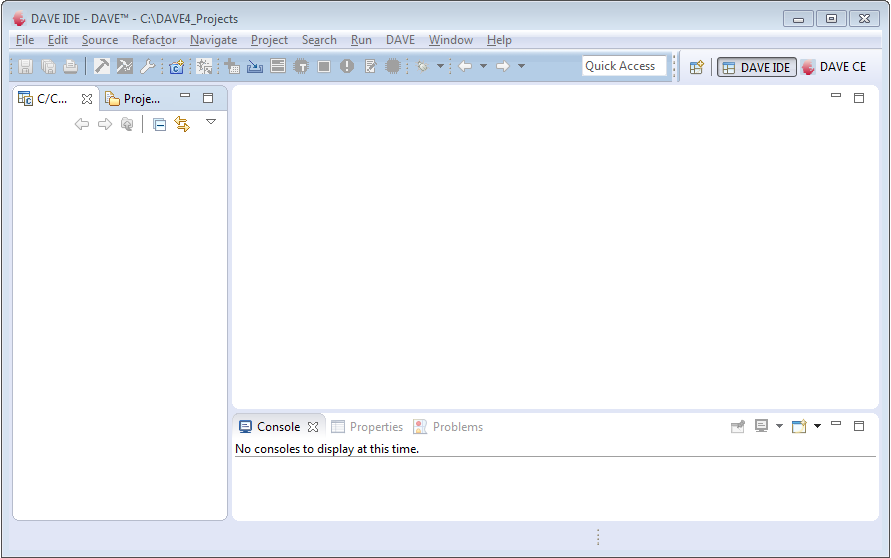Maximize the project explorer panel
Screen dimensions: 891x558
click(x=208, y=98)
